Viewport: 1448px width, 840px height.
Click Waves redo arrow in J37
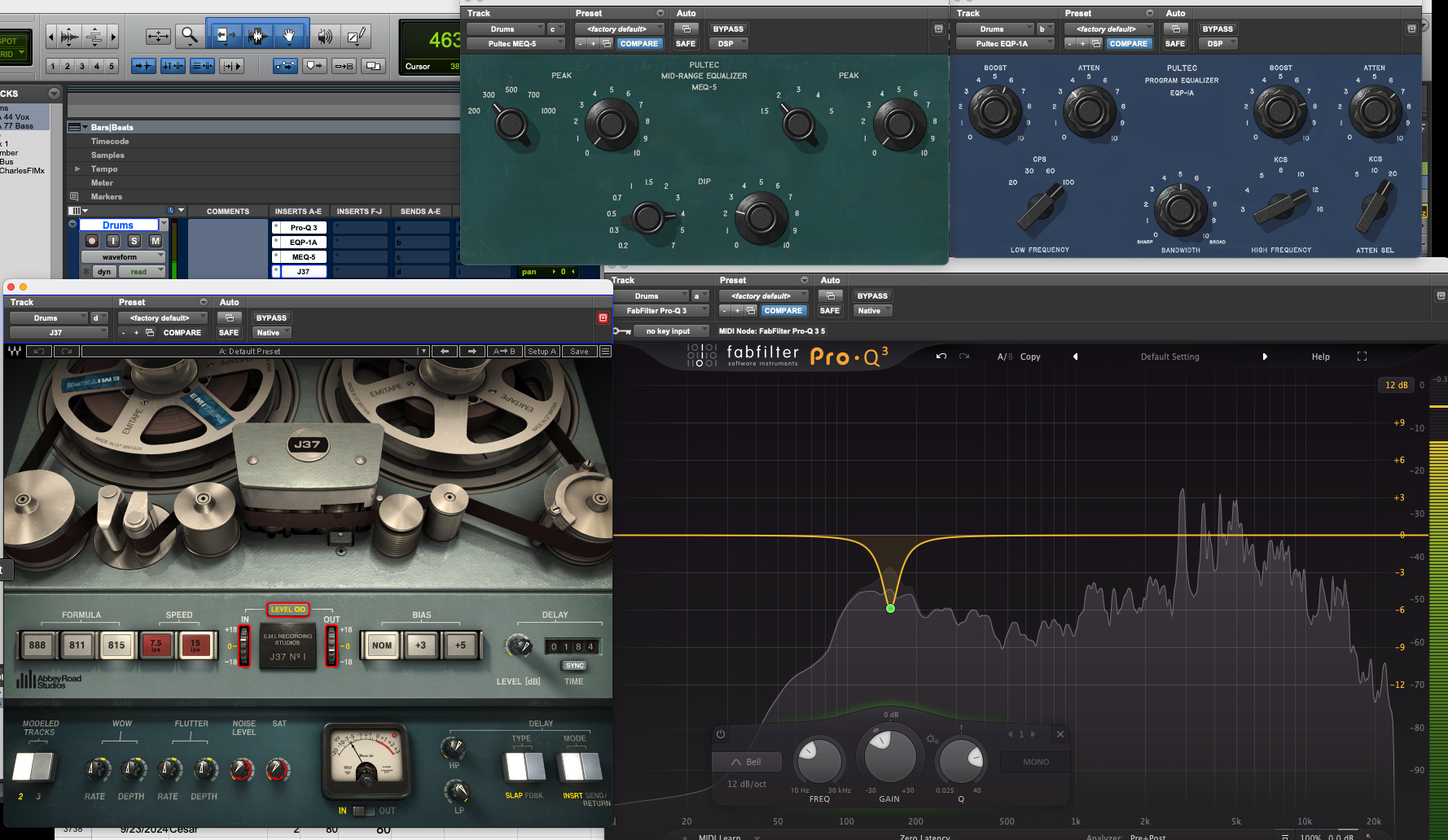click(x=66, y=352)
